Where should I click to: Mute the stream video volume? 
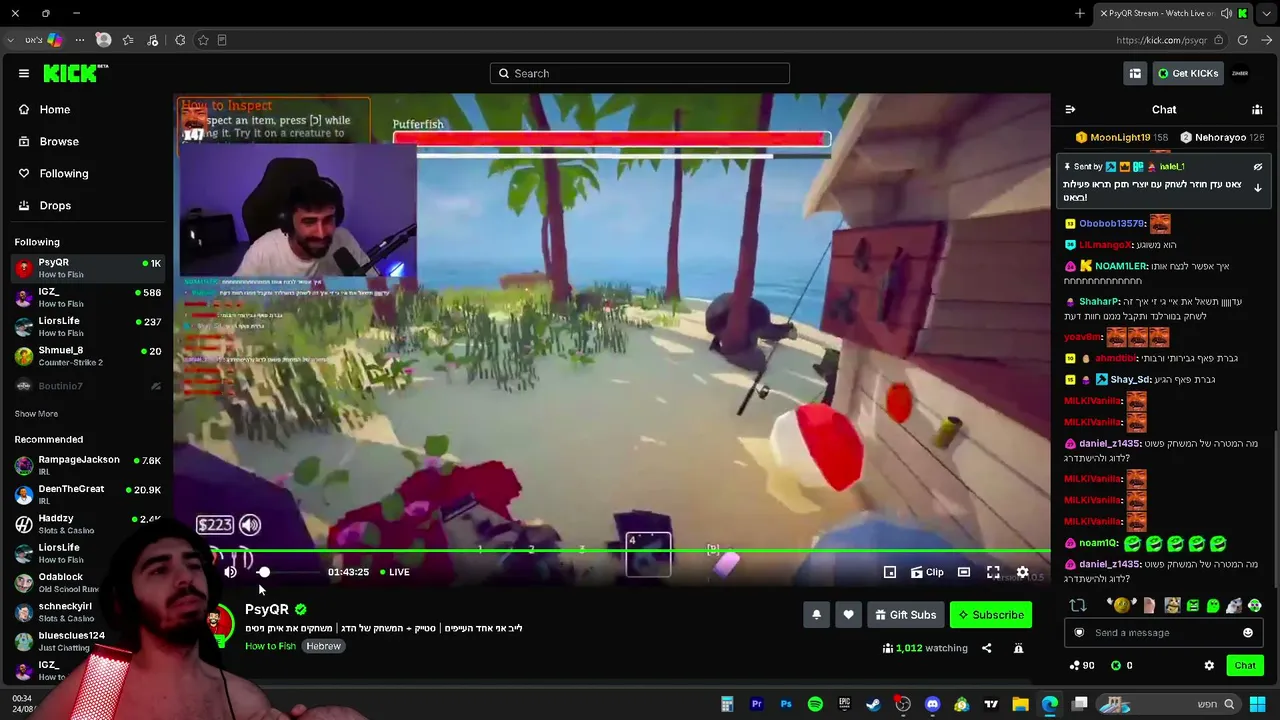coord(230,572)
